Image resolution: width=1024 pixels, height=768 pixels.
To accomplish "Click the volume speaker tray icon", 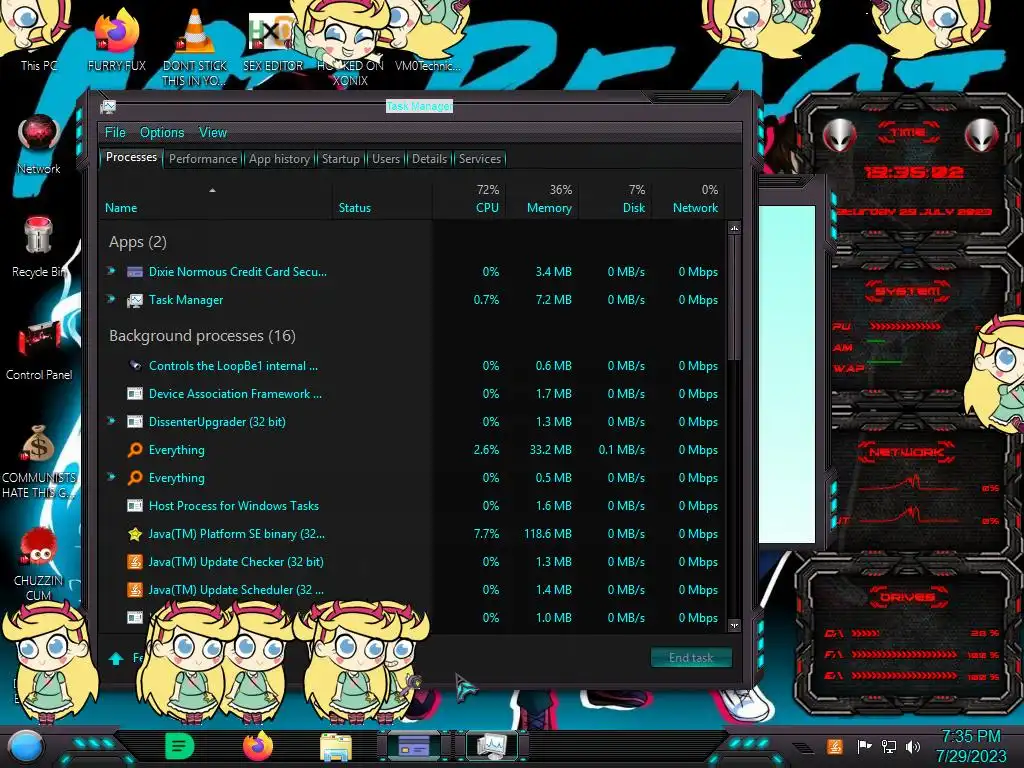I will click(x=913, y=746).
